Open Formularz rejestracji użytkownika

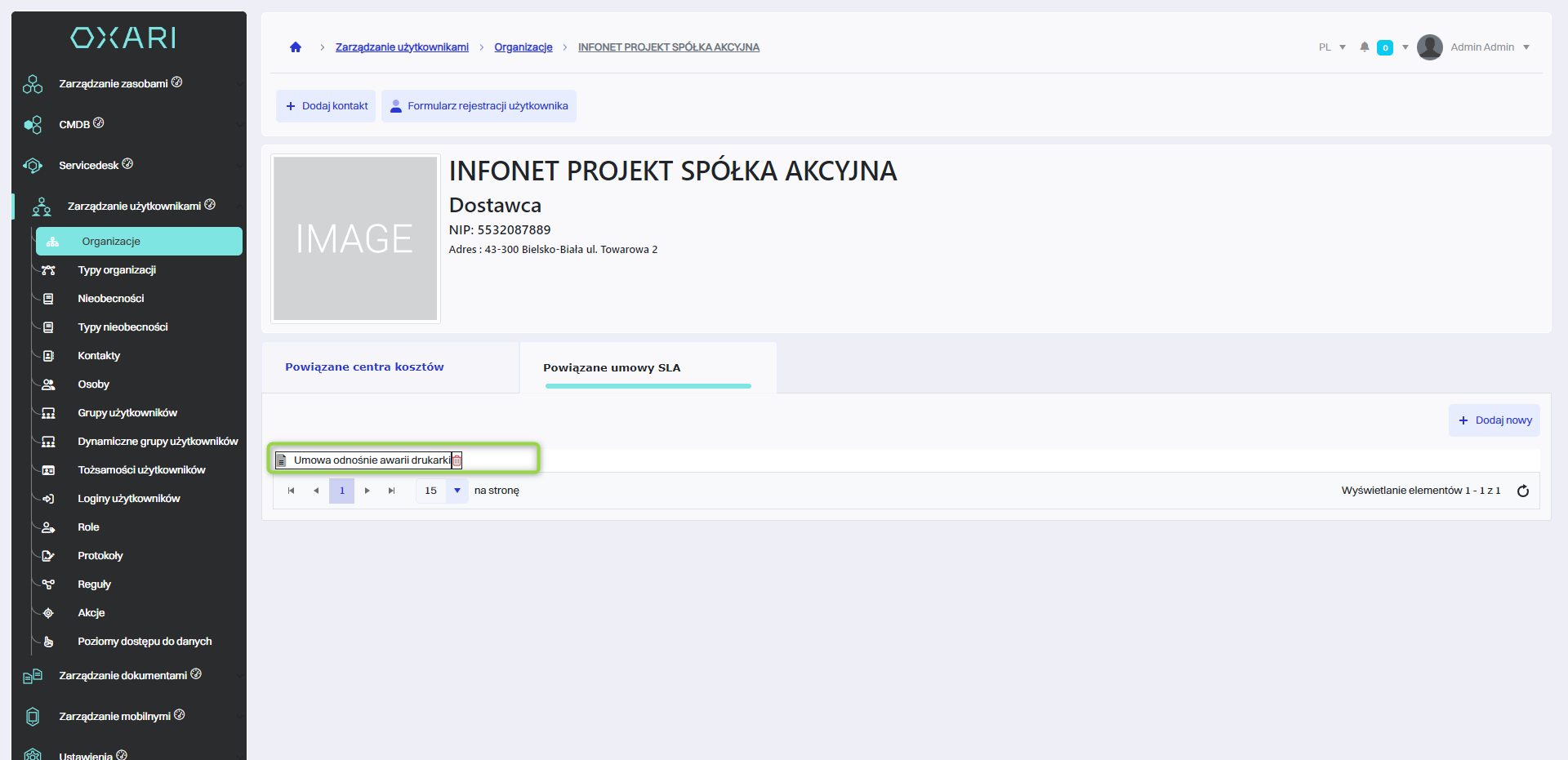point(479,106)
